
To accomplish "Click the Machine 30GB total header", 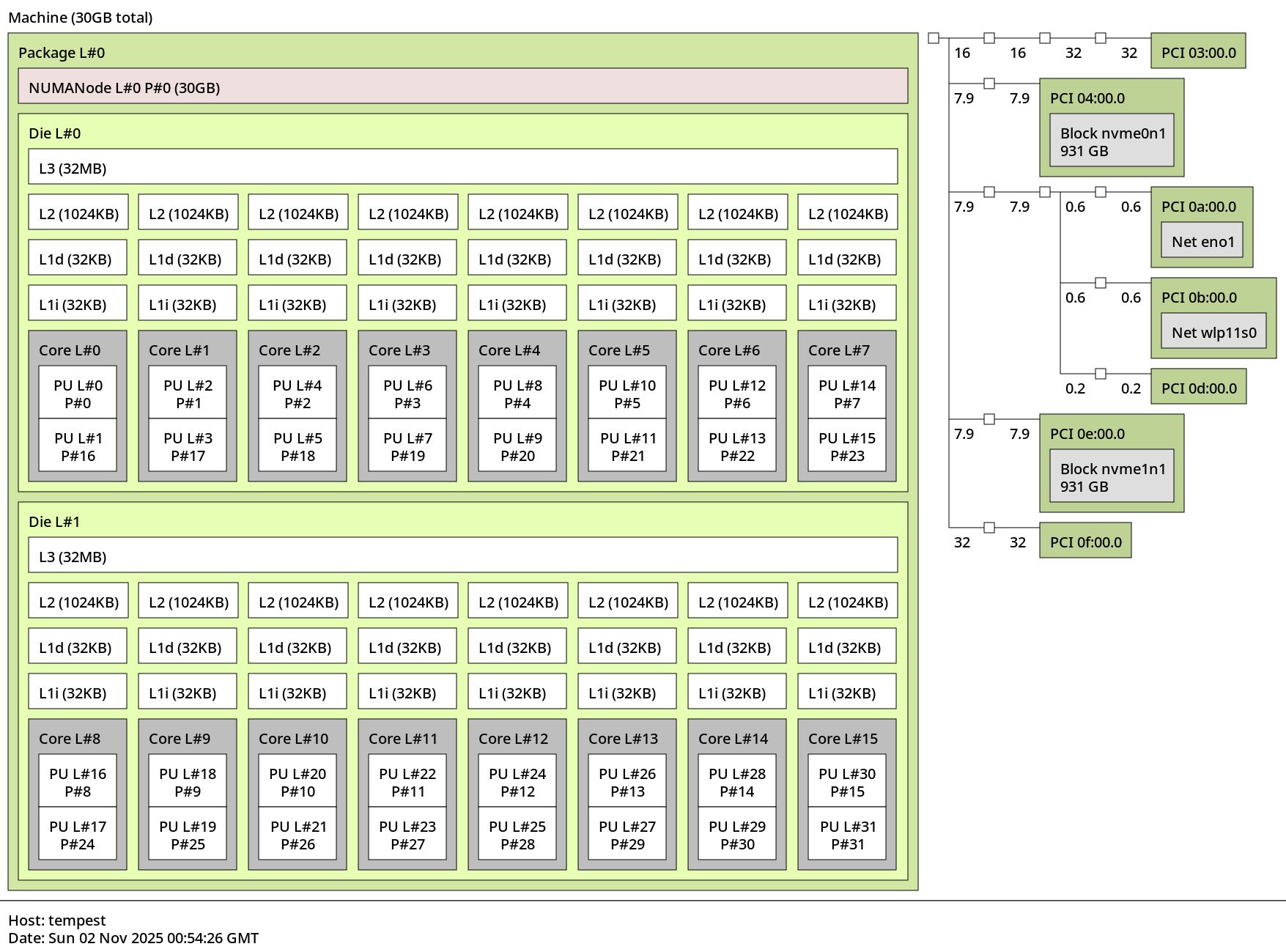I will click(81, 17).
